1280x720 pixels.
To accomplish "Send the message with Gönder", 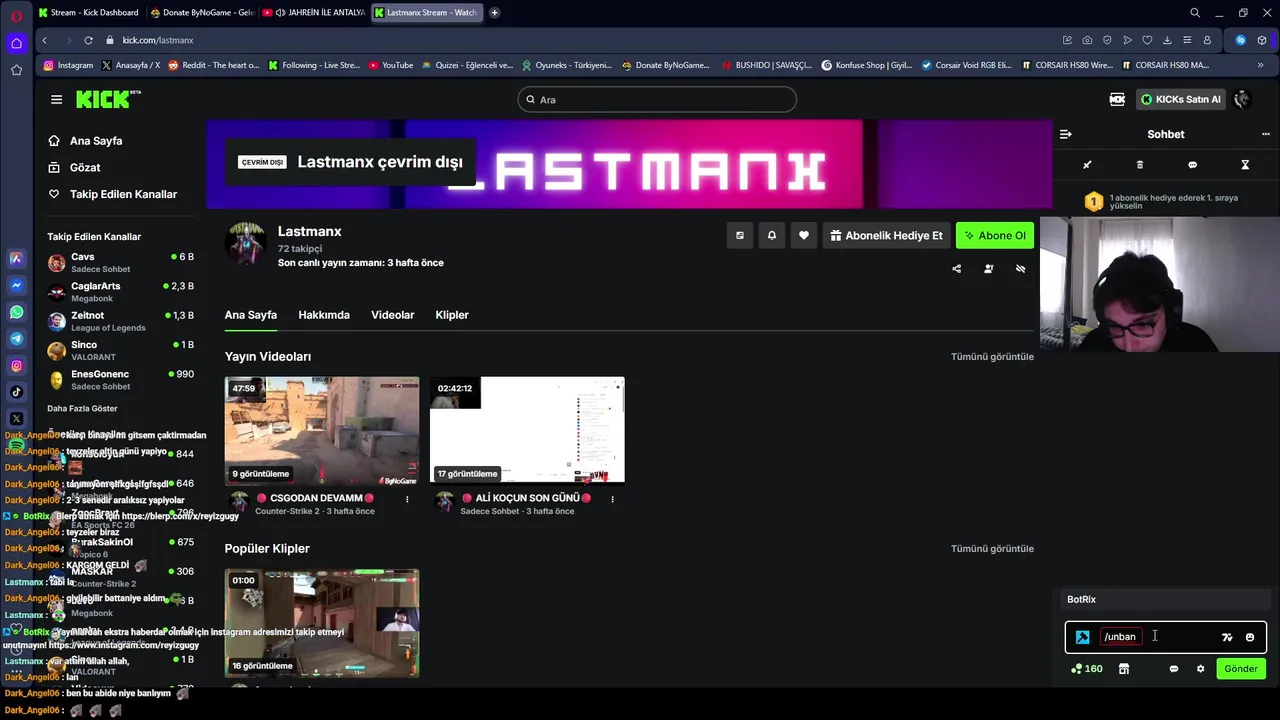I will pos(1241,669).
